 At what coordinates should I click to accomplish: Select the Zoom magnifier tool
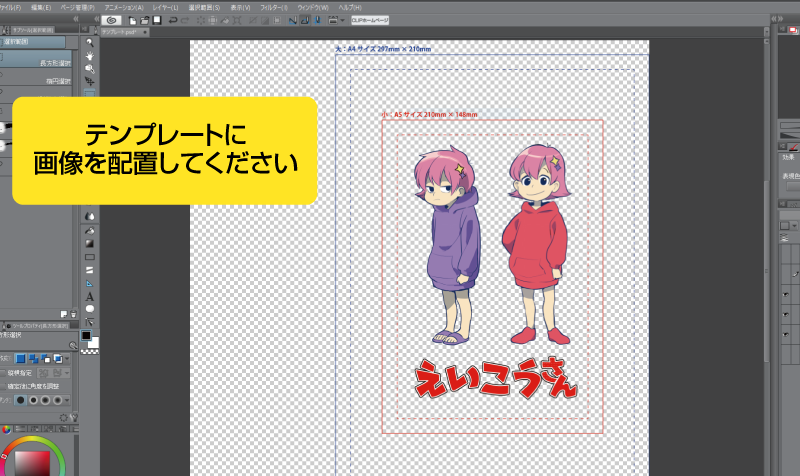tap(90, 43)
